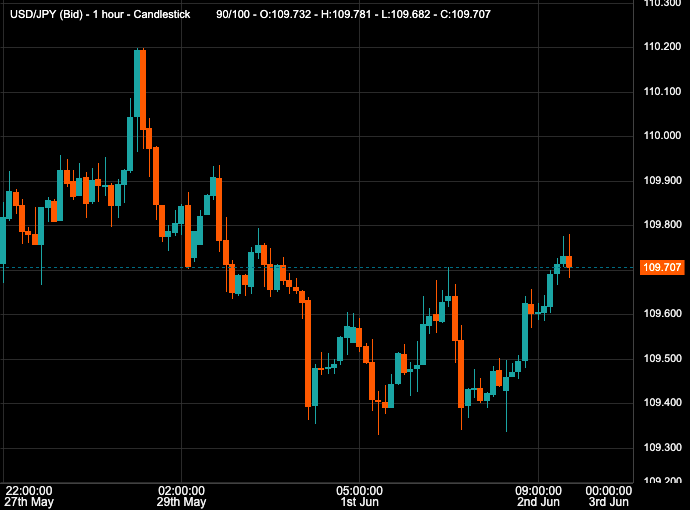690x510 pixels.
Task: Click the 22:00:00 27th May time label
Action: [29, 496]
